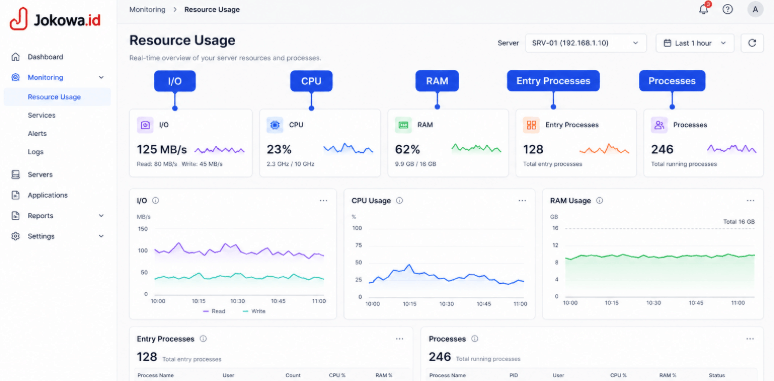The height and width of the screenshot is (381, 774).
Task: Click the RAM card sparkline
Action: tap(476, 148)
